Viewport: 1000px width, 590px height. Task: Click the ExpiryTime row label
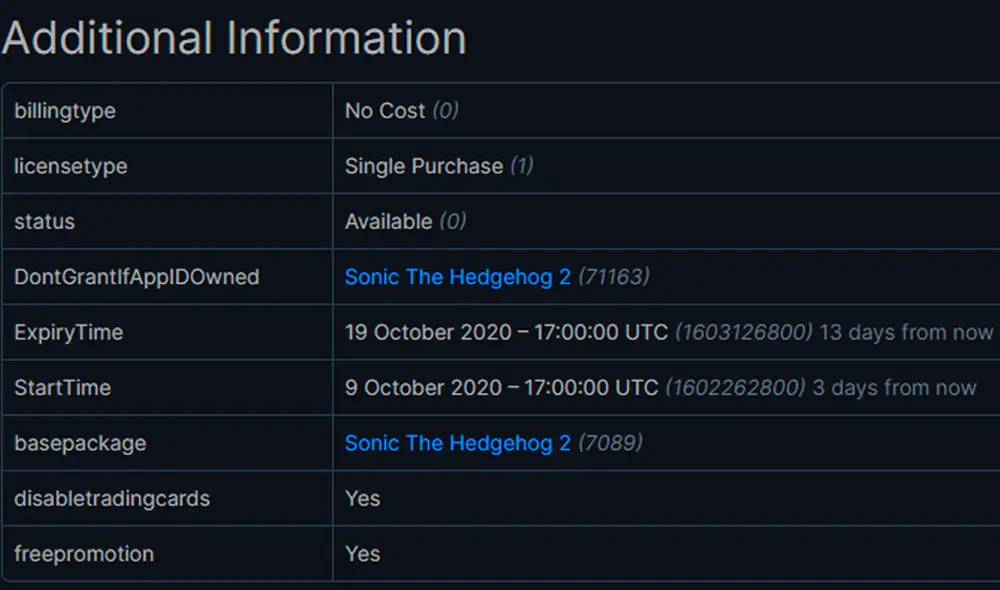click(x=67, y=332)
